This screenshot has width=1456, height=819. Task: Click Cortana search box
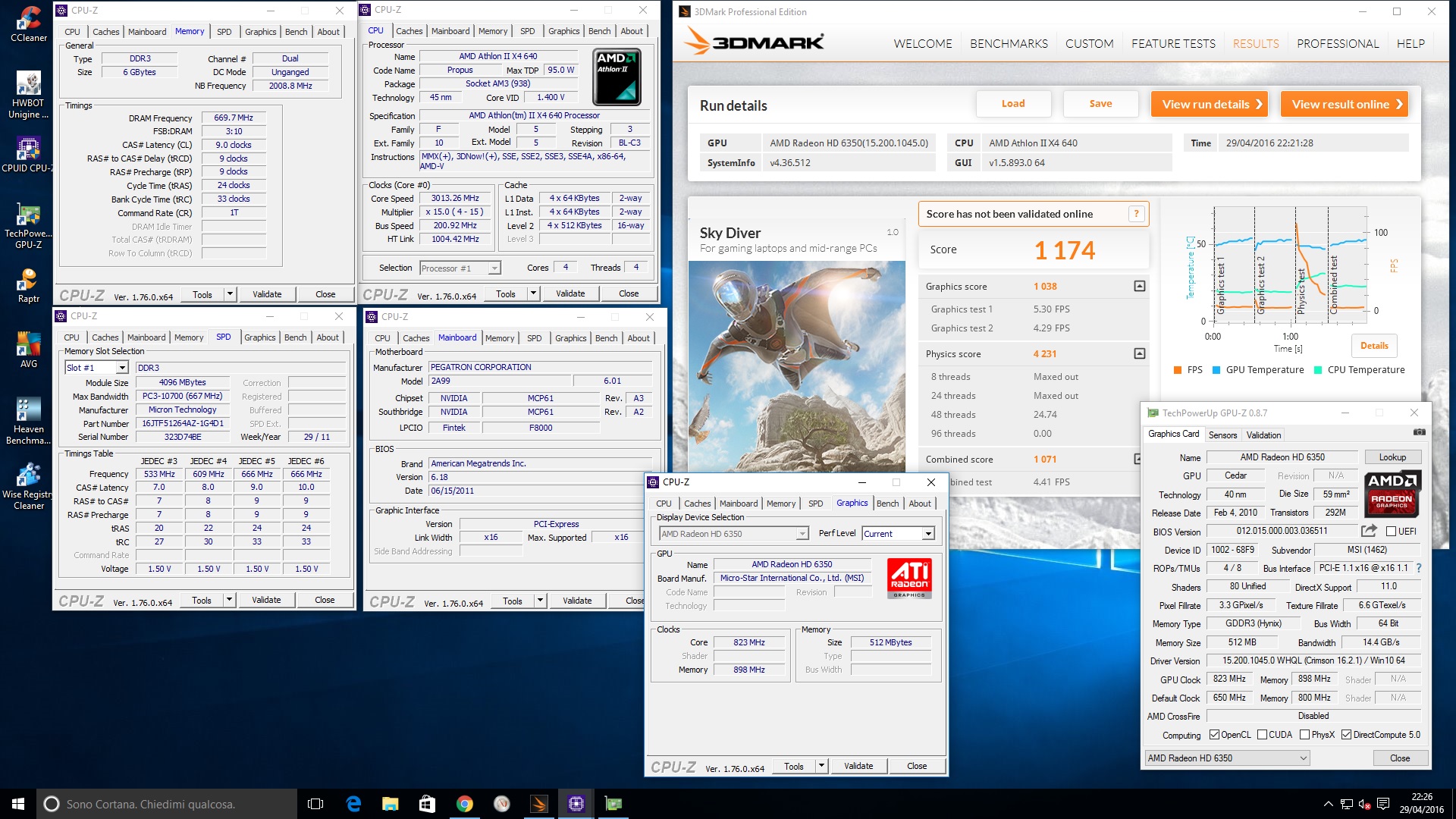coord(167,804)
